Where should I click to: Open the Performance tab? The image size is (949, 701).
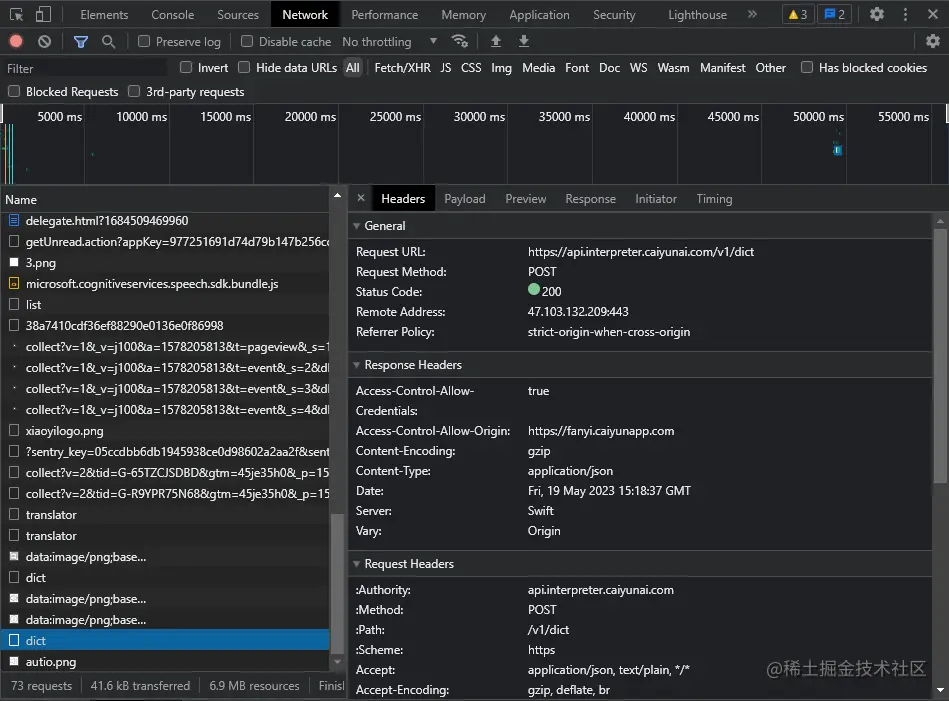click(x=384, y=15)
